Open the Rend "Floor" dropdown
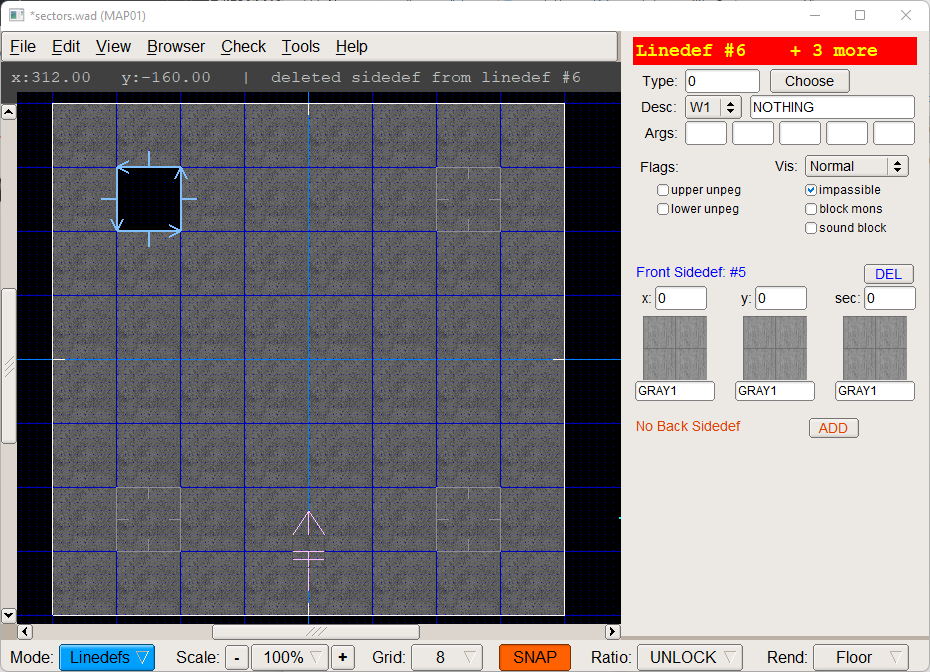 click(861, 657)
